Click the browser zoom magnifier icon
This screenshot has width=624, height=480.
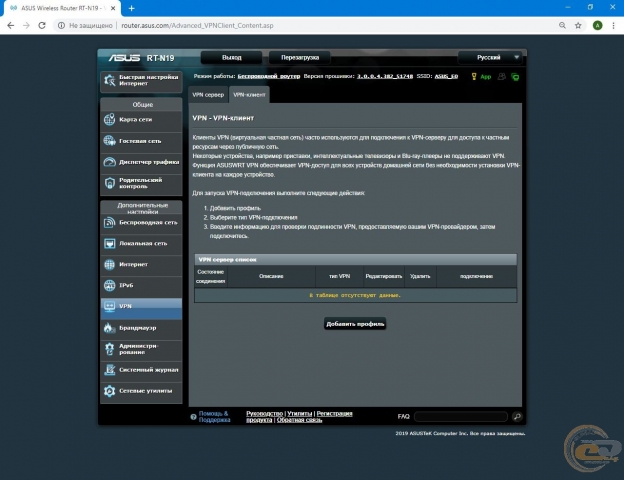pos(562,25)
